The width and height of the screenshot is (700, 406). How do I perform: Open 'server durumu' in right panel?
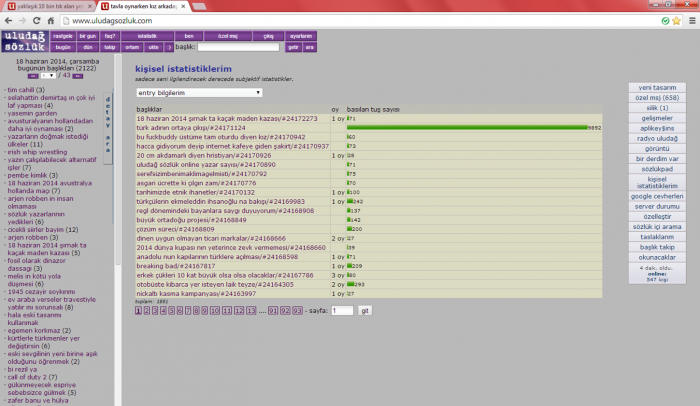point(657,206)
